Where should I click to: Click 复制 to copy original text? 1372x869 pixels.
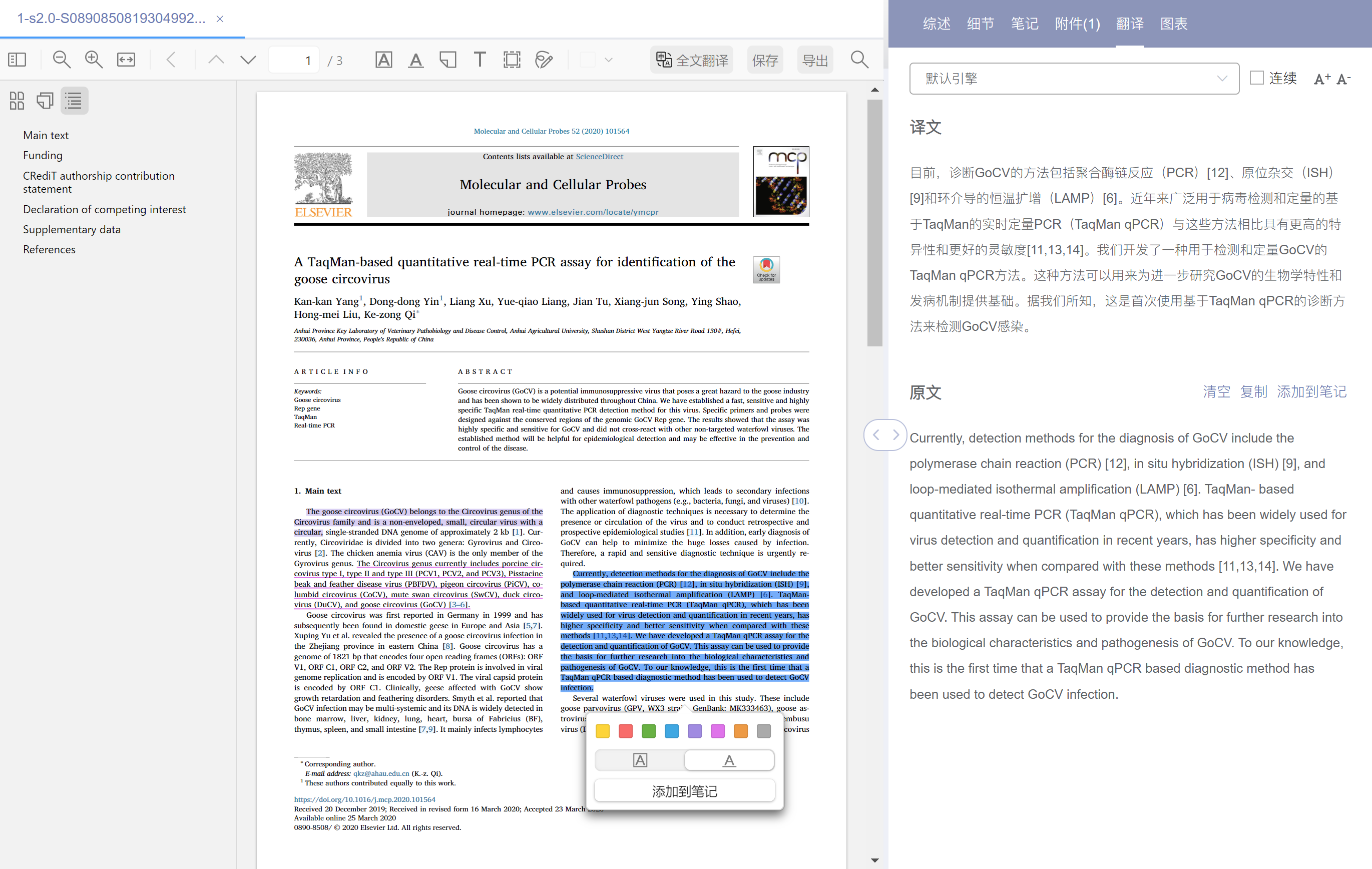tap(1253, 391)
